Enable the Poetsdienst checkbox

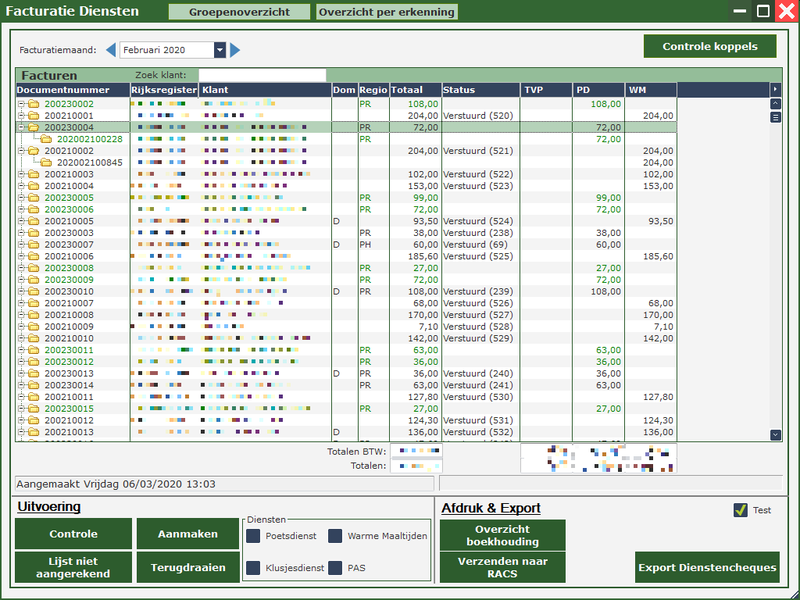pos(253,536)
